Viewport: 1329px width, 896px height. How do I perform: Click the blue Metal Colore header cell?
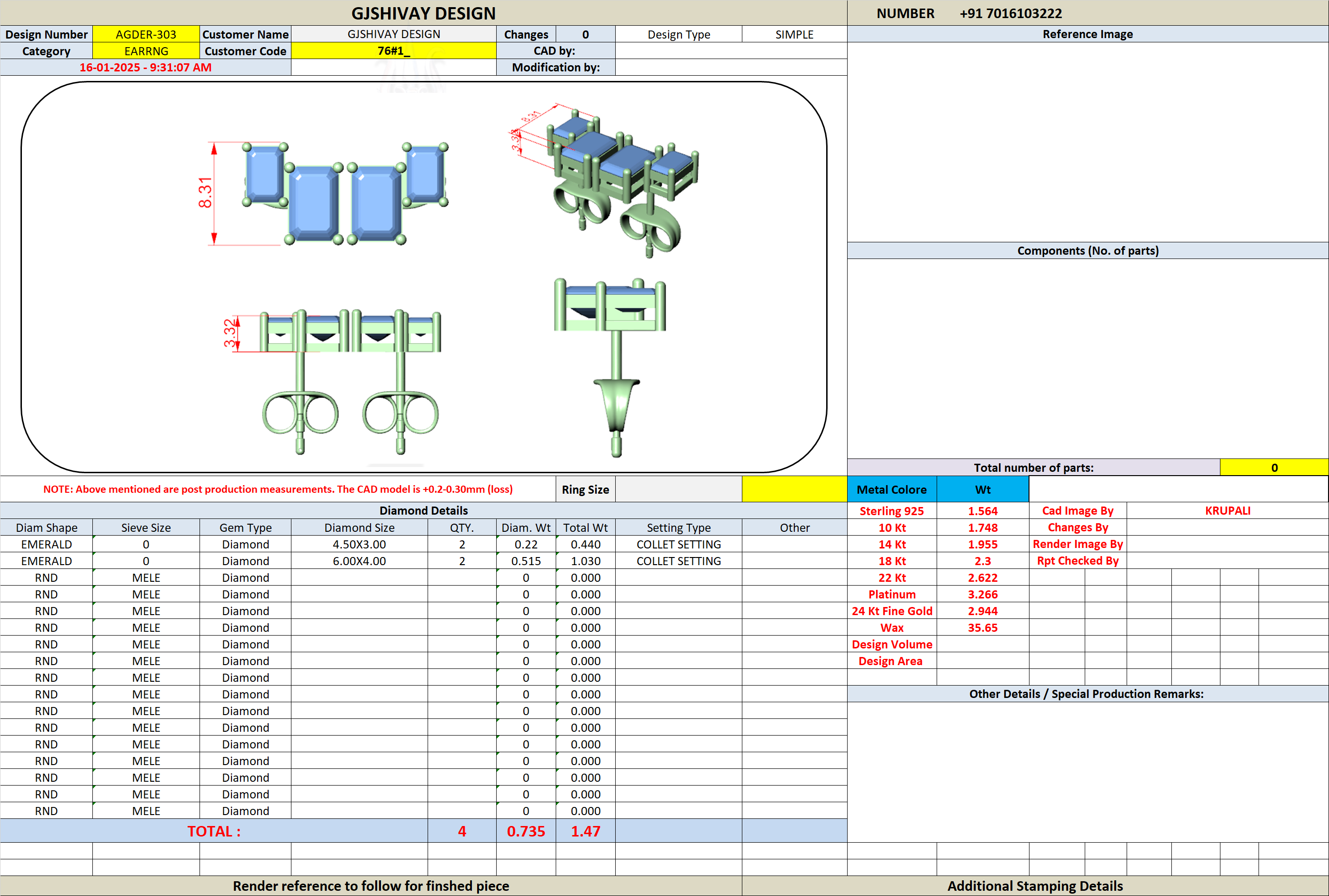tap(891, 489)
